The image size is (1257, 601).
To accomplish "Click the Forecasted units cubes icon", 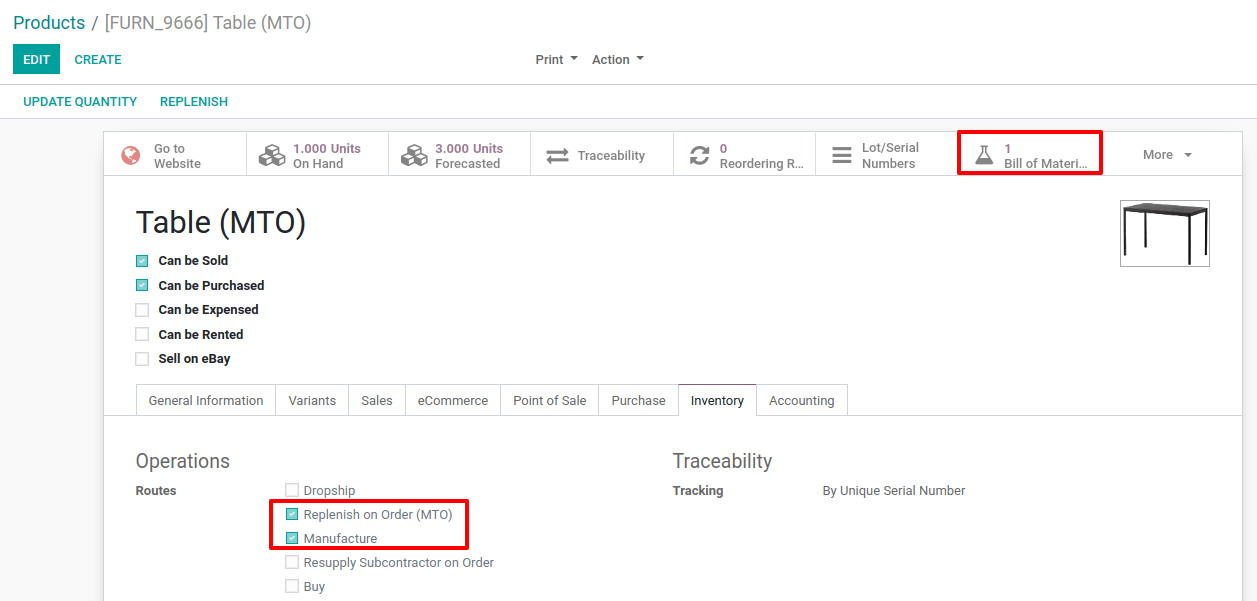I will coord(414,156).
